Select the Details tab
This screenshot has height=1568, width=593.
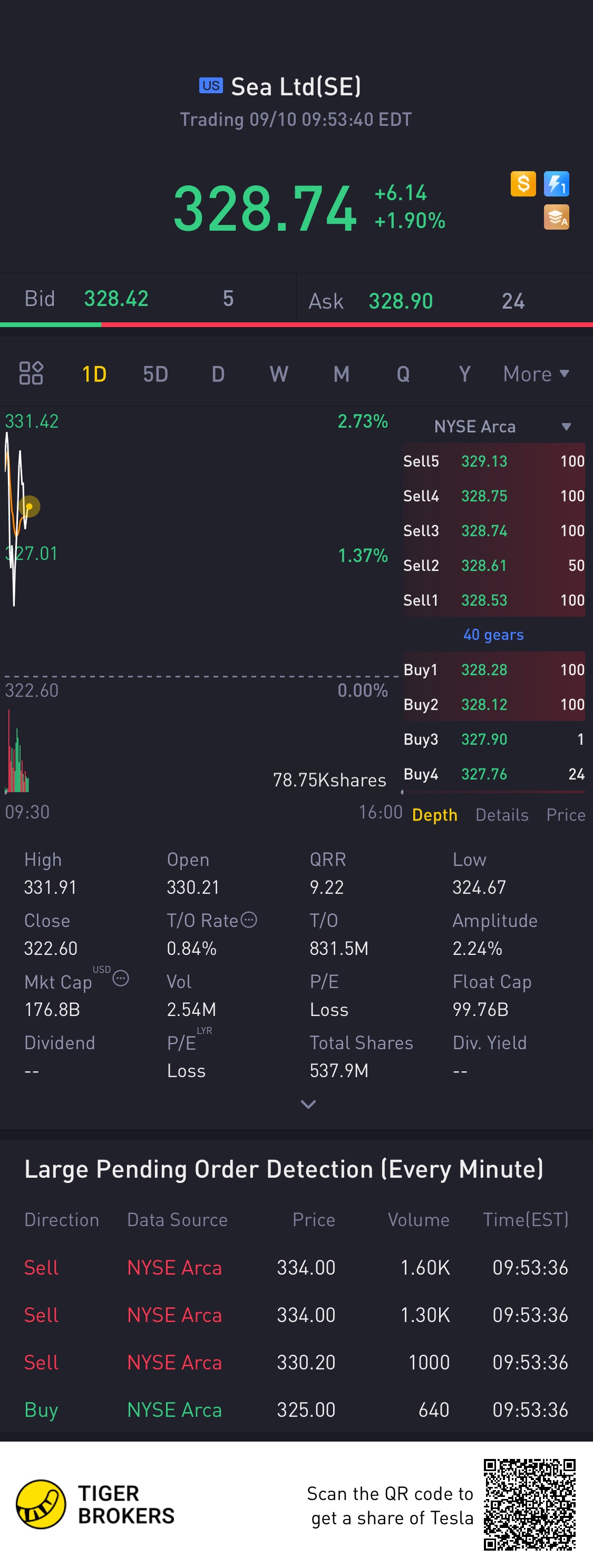tap(502, 814)
